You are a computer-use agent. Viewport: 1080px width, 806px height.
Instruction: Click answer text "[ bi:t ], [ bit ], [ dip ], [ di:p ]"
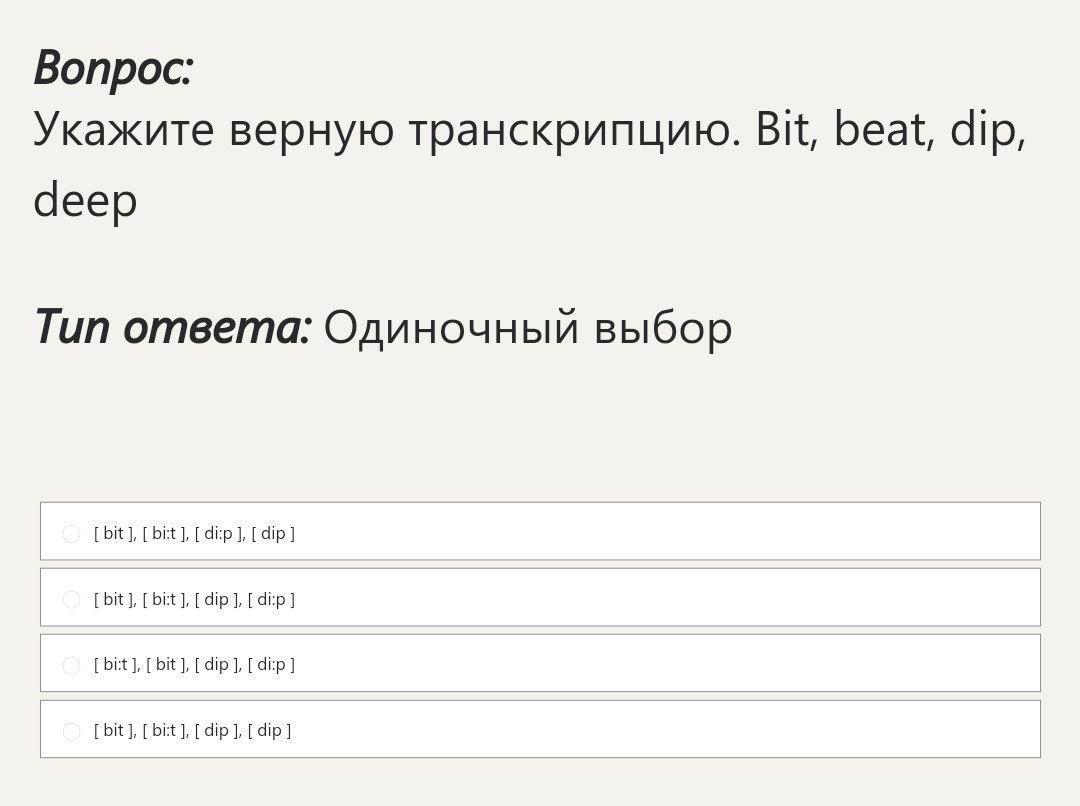194,665
